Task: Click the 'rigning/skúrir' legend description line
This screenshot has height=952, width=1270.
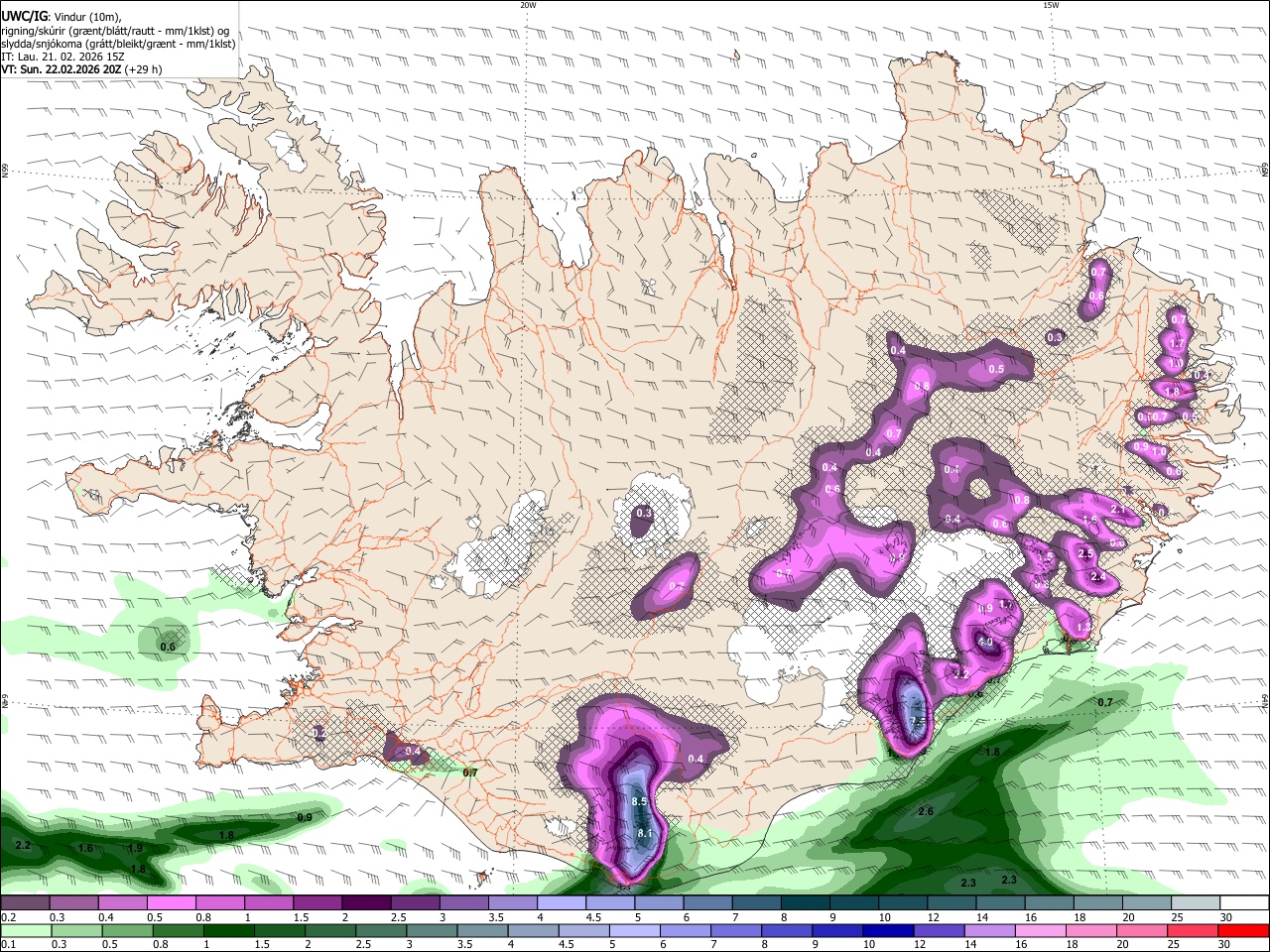Action: 115,31
